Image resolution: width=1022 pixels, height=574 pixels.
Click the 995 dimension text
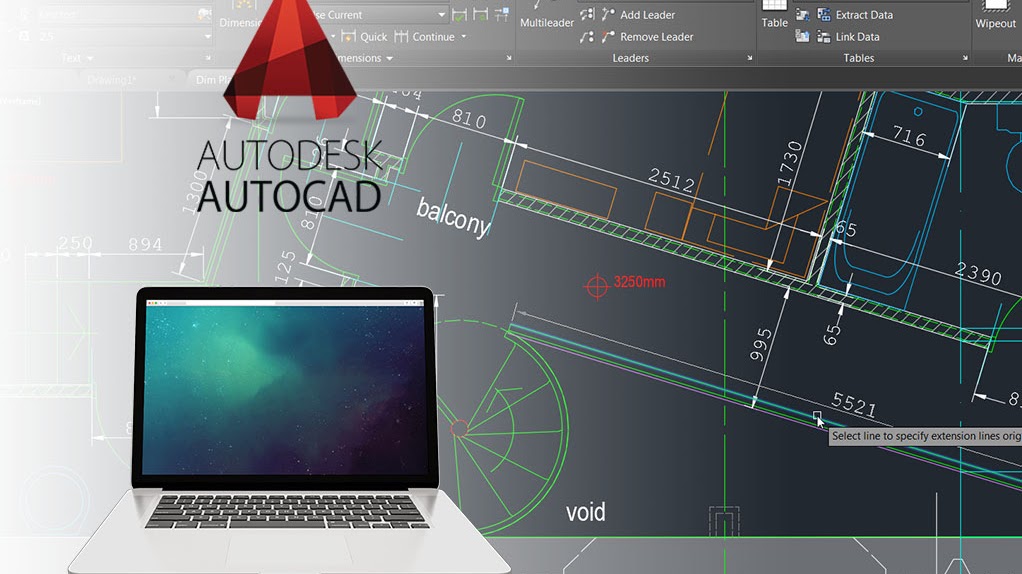pos(761,345)
